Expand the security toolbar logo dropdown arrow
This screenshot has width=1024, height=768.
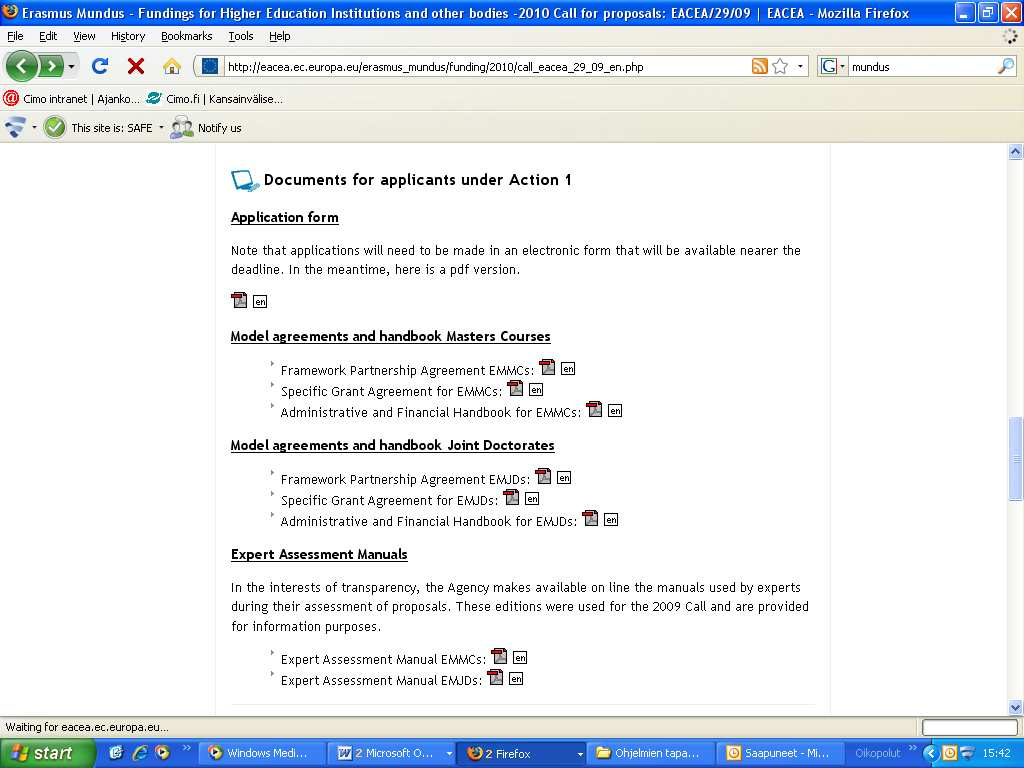(x=34, y=127)
